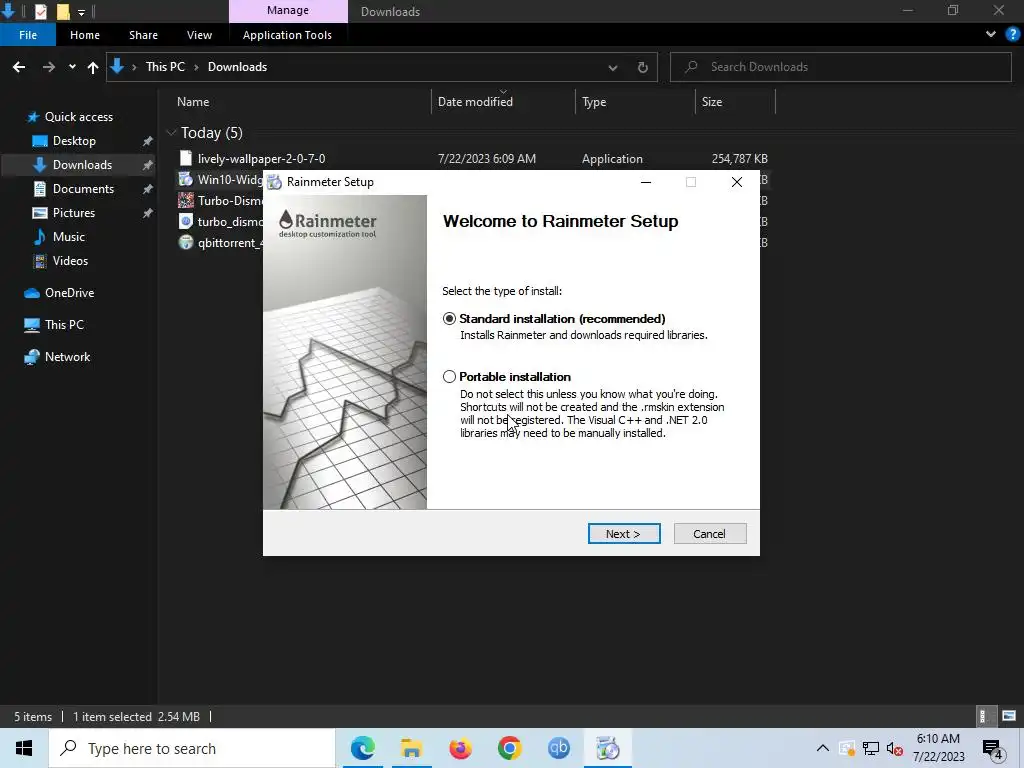The image size is (1024, 768).
Task: Launch Microsoft Edge from taskbar
Action: pyautogui.click(x=362, y=748)
